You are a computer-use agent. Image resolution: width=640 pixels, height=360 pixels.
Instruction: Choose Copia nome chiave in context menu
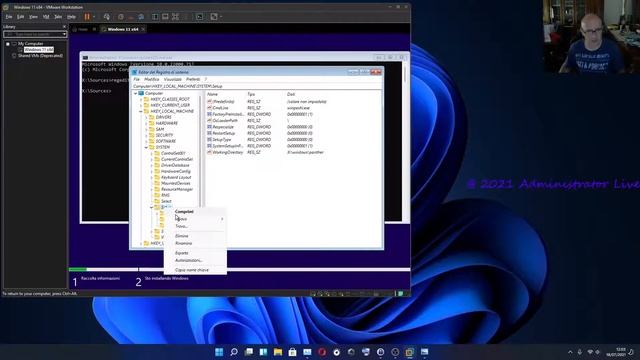click(x=195, y=270)
